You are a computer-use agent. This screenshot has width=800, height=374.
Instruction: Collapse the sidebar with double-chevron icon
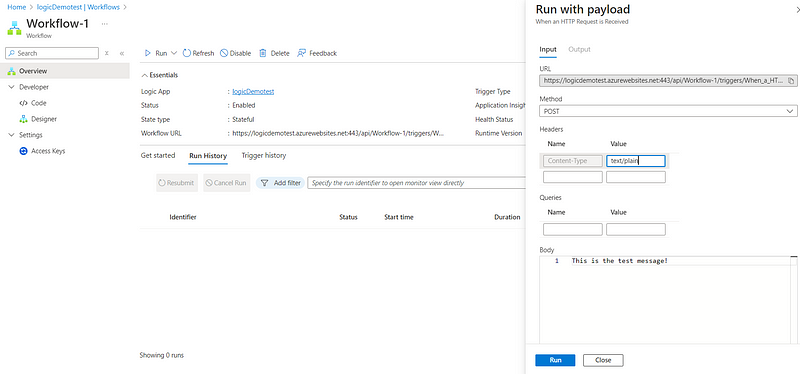pyautogui.click(x=122, y=53)
